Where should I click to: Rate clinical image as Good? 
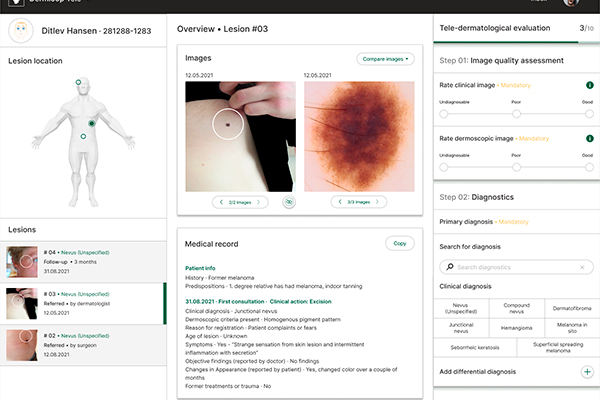(x=587, y=113)
